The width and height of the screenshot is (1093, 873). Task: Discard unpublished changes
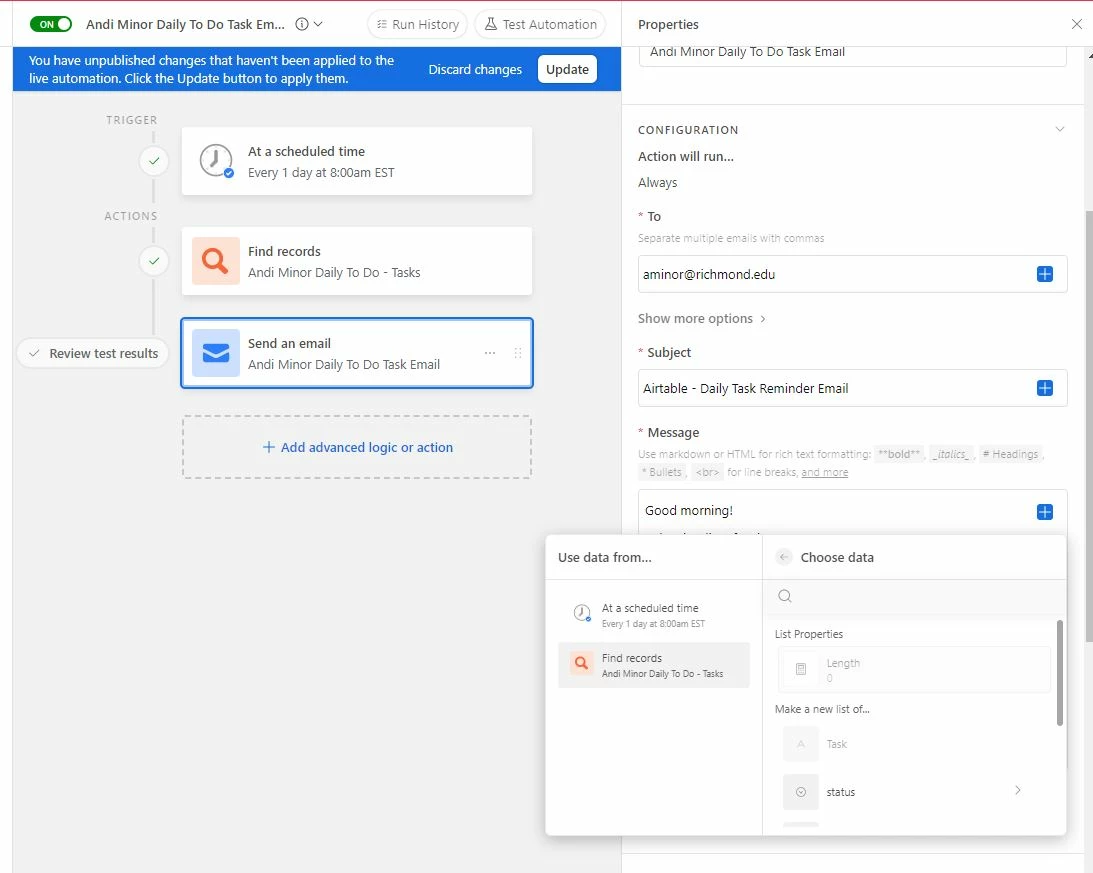point(475,70)
